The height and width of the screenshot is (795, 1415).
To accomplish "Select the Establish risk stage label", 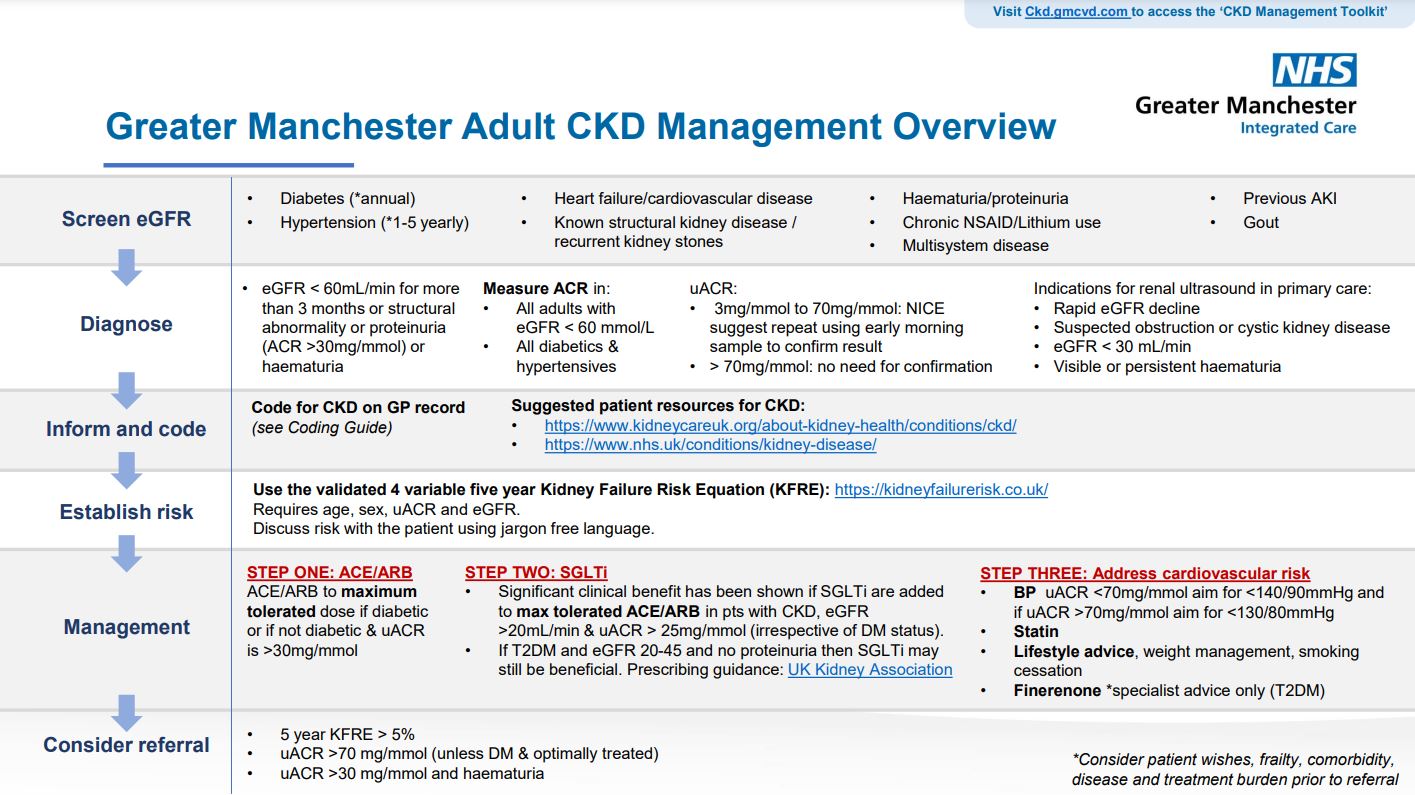I will tap(126, 512).
